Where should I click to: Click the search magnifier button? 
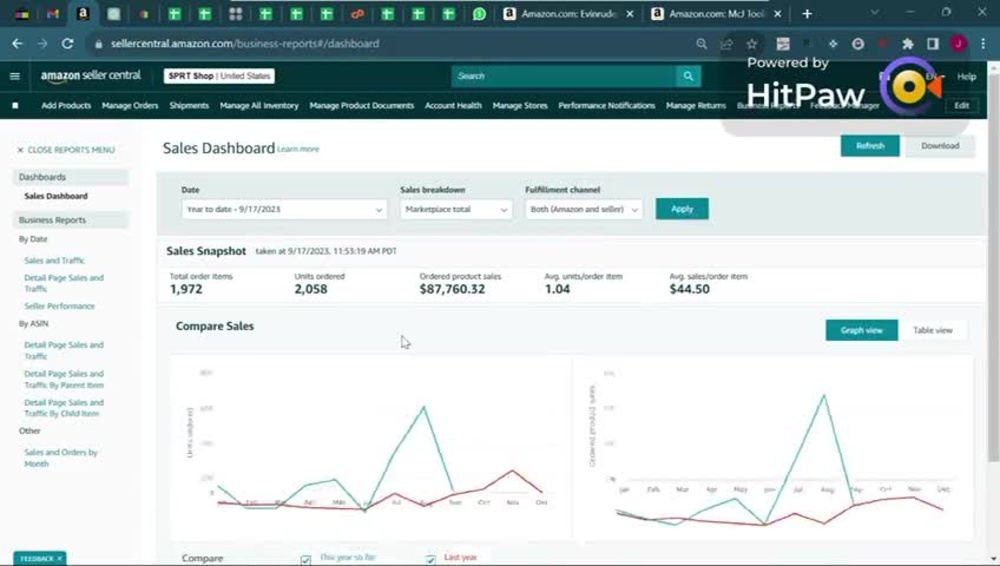tap(688, 76)
